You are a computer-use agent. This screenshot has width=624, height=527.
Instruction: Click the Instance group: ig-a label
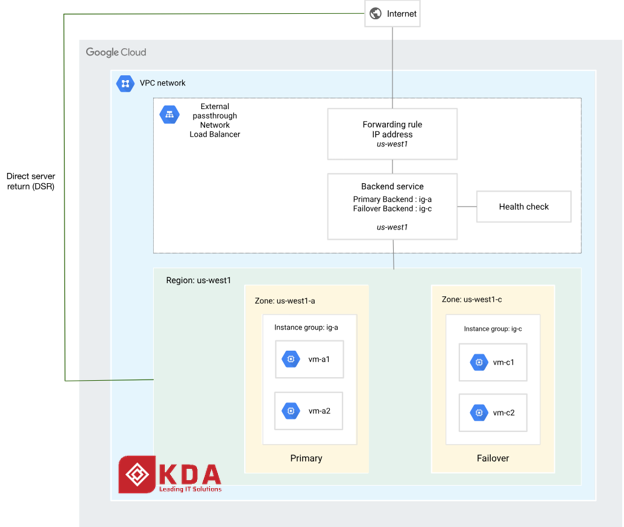pos(306,328)
